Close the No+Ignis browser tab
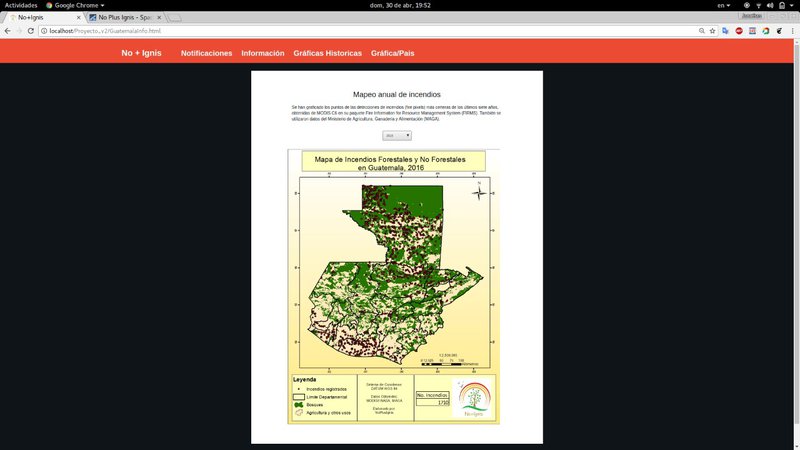 pos(78,18)
